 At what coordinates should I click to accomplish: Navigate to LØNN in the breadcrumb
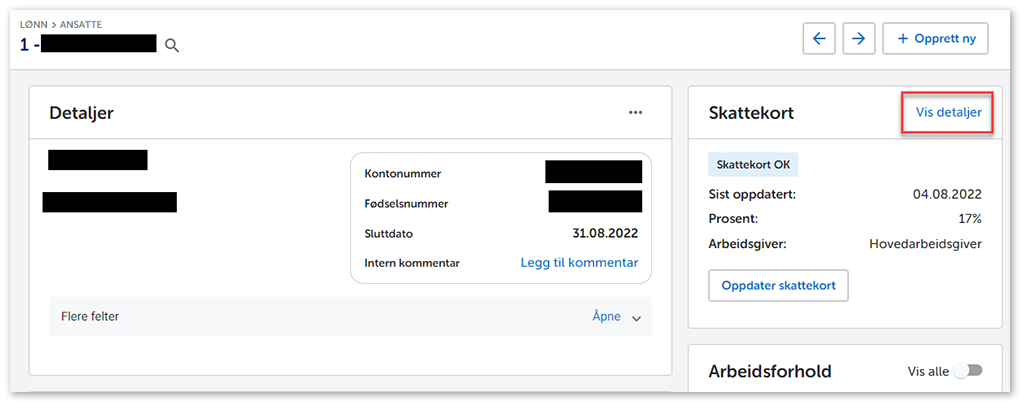pyautogui.click(x=33, y=23)
